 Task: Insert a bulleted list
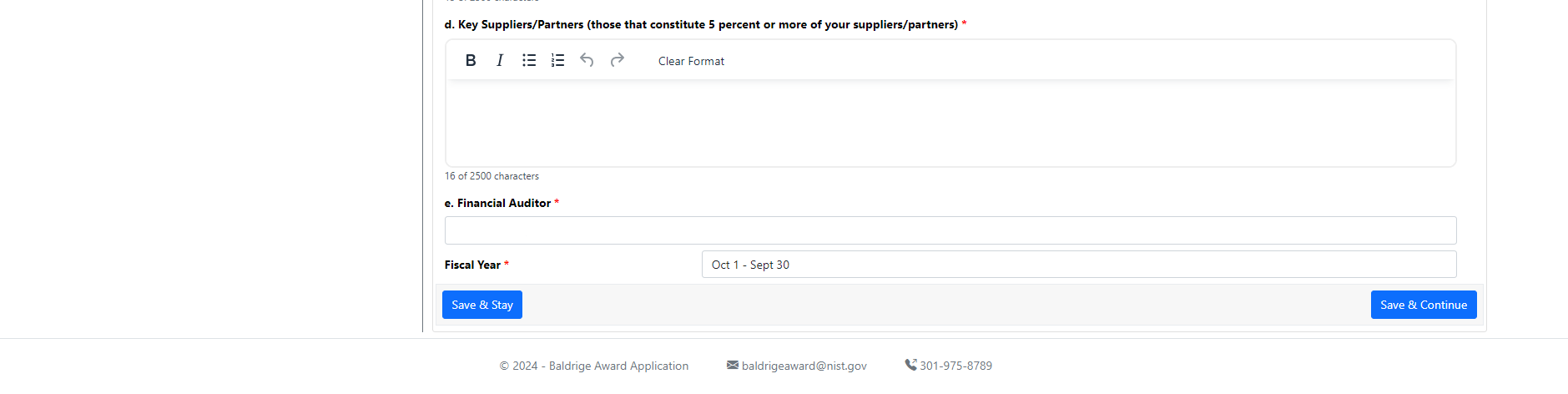(529, 60)
